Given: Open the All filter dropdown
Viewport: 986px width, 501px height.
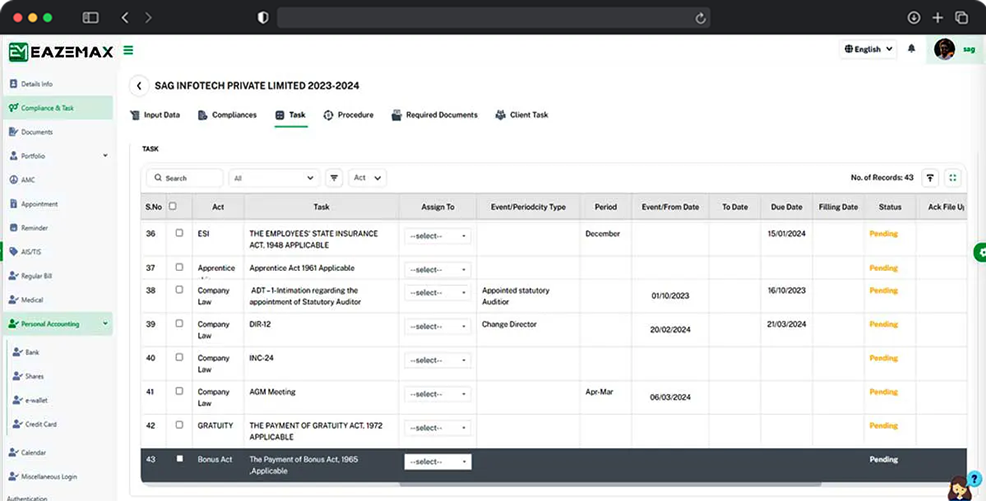Looking at the screenshot, I should coord(274,178).
